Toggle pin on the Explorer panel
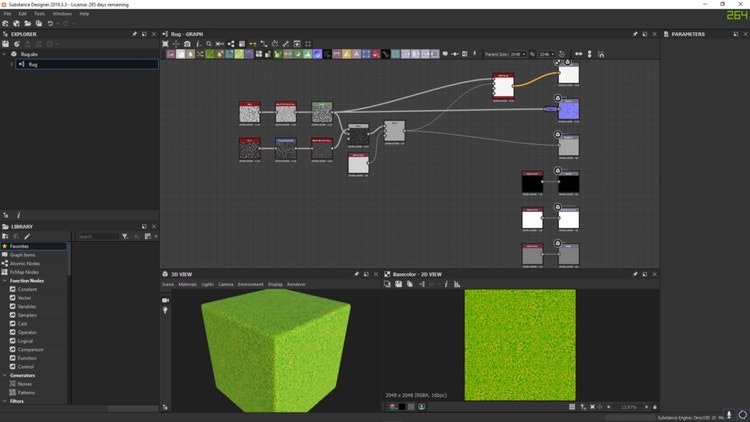Viewport: 750px width, 422px height. 135,34
